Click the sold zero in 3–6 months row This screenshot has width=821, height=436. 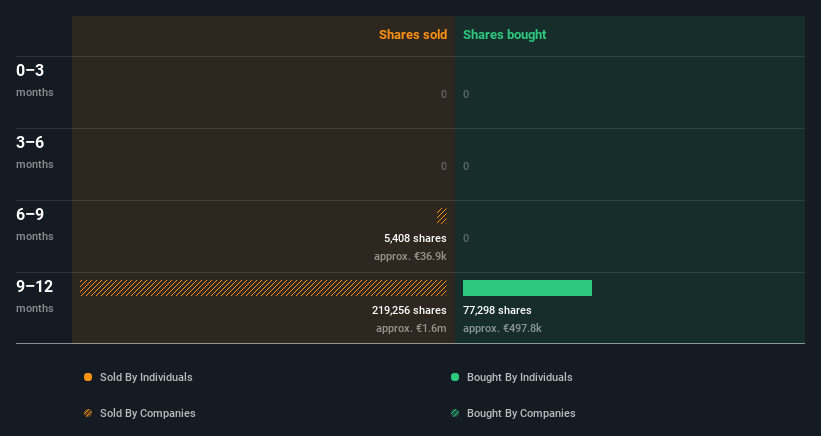tap(444, 166)
